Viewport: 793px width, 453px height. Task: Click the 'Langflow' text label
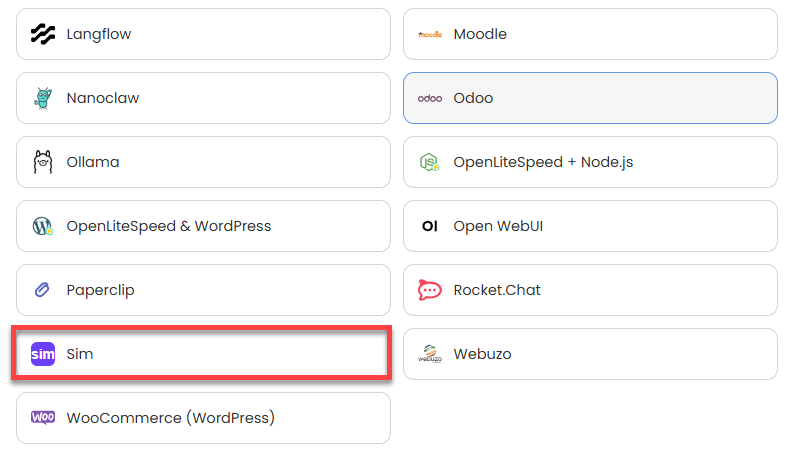tap(99, 34)
